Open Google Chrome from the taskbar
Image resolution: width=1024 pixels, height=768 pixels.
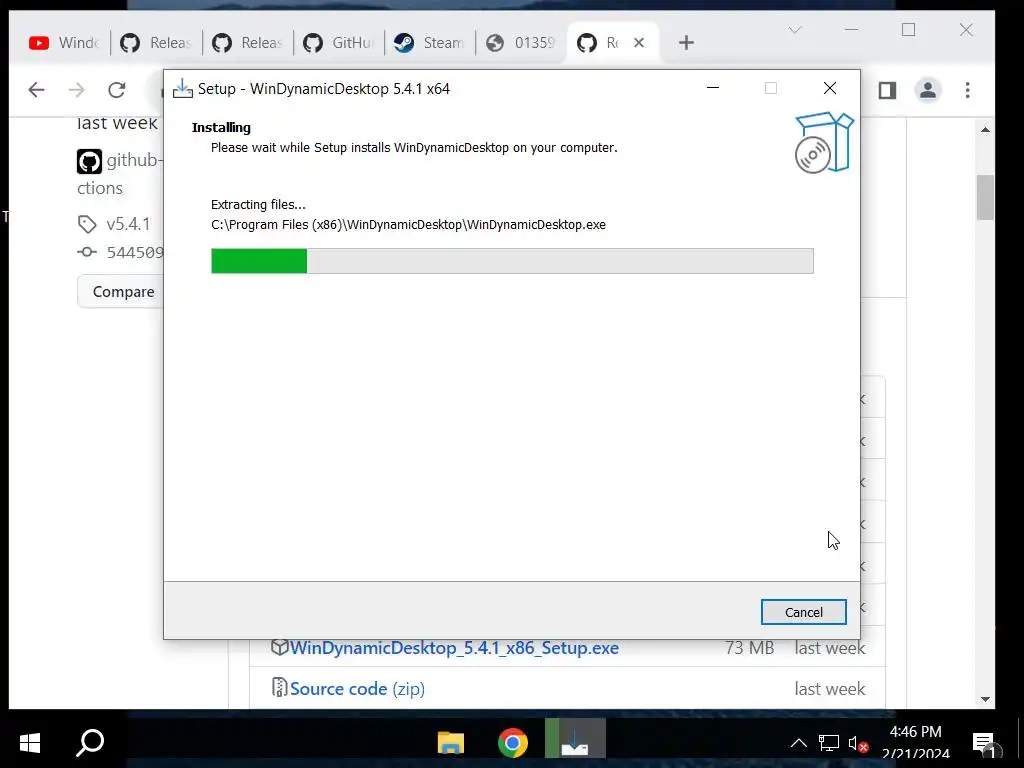point(513,743)
